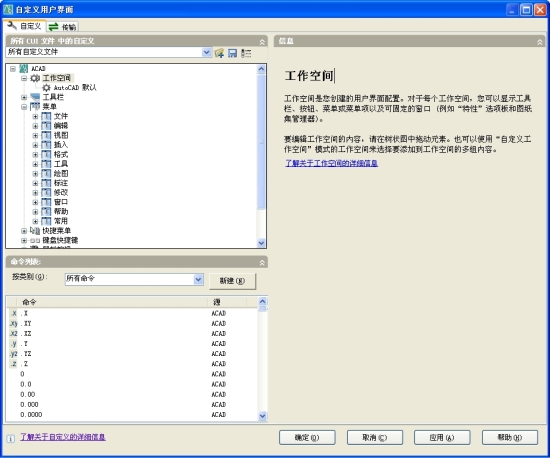Select the 自定义 tab
This screenshot has height=458, width=550.
click(x=24, y=26)
